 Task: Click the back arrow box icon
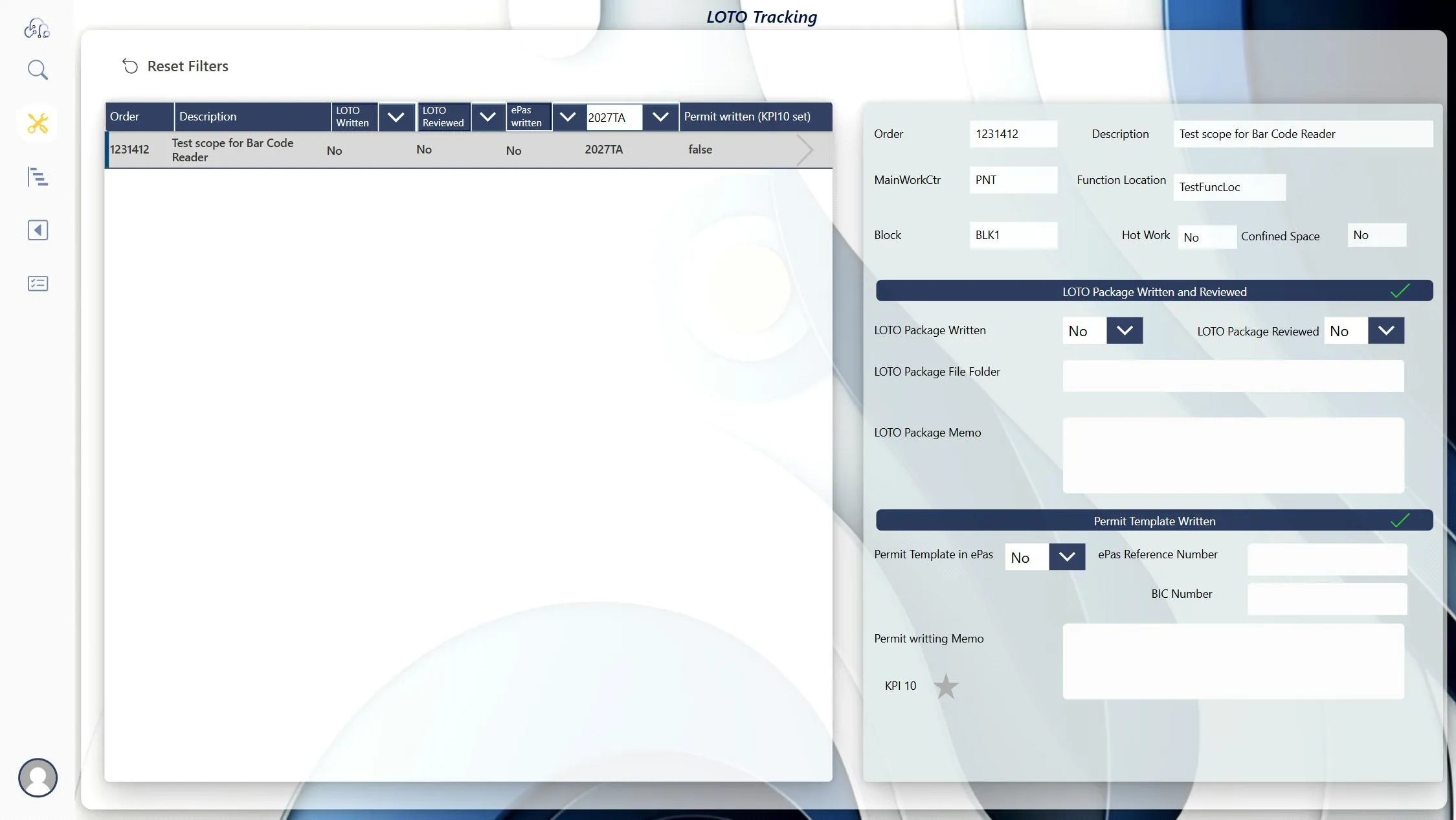[x=38, y=230]
